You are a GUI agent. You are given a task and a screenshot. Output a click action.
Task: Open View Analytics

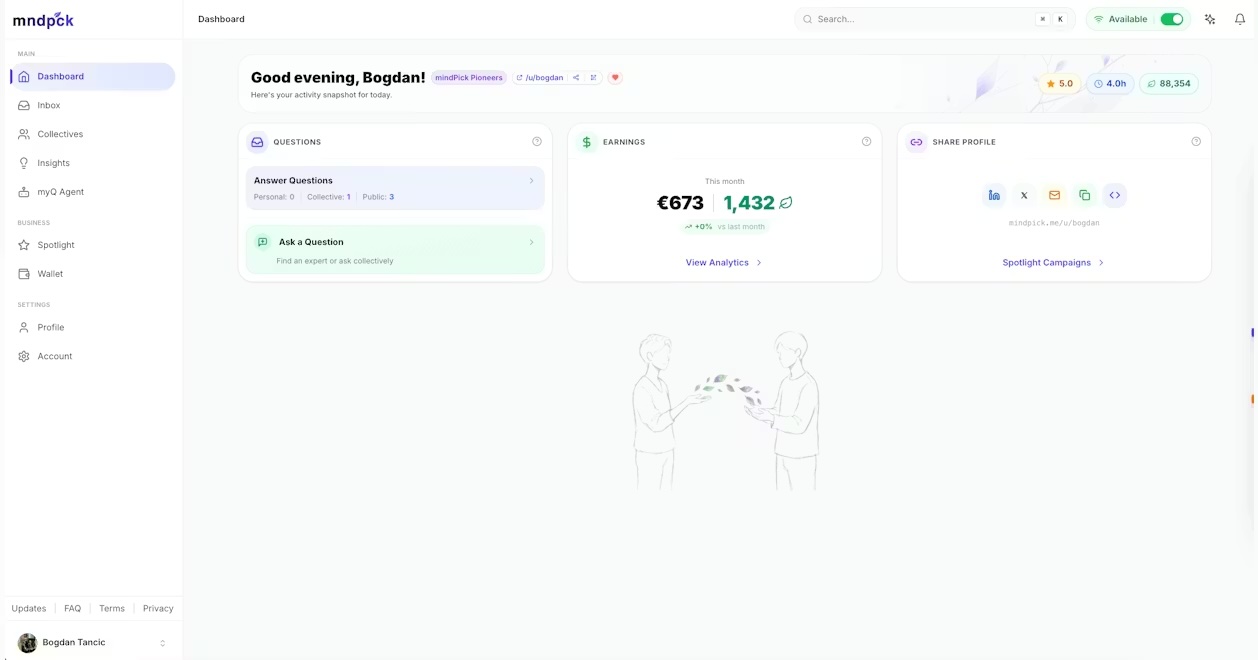tap(723, 262)
